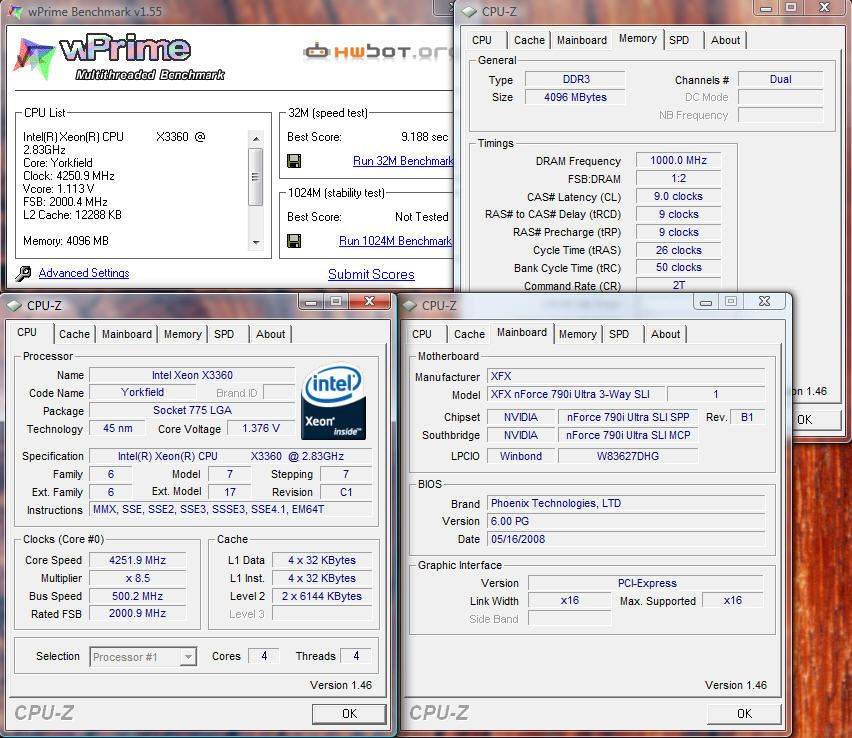Open Run 32M Benchmark link
The width and height of the screenshot is (852, 738).
tap(403, 161)
